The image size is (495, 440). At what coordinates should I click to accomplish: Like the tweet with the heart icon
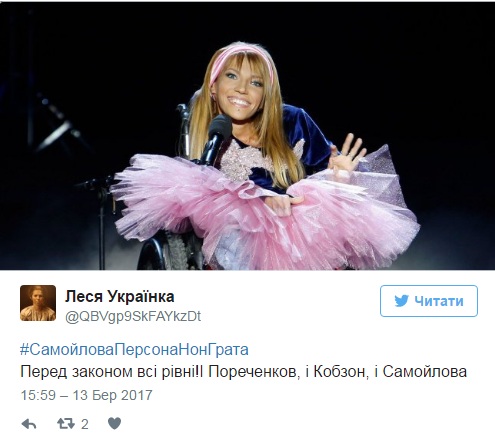click(114, 424)
